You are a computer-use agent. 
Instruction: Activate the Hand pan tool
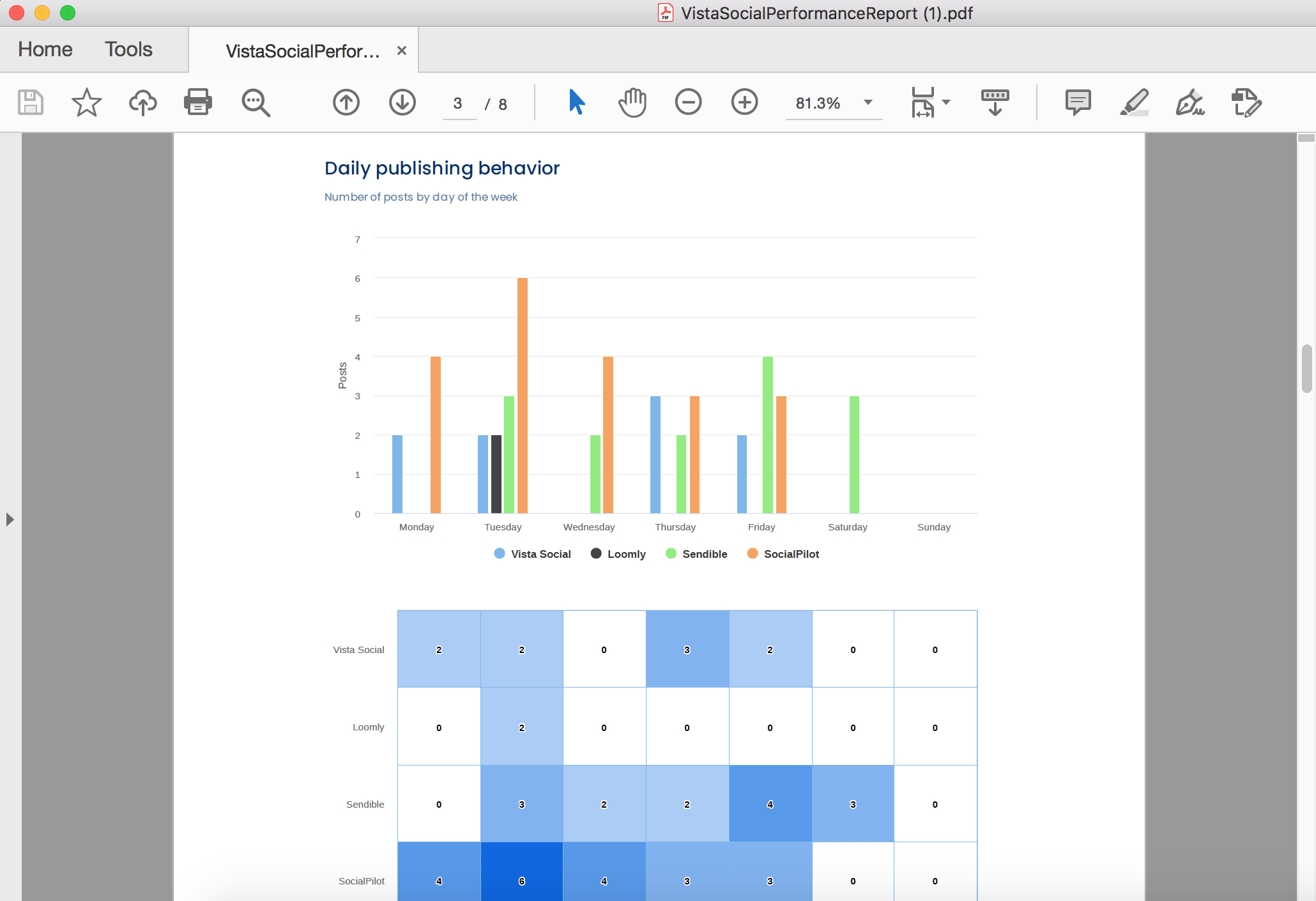(632, 102)
